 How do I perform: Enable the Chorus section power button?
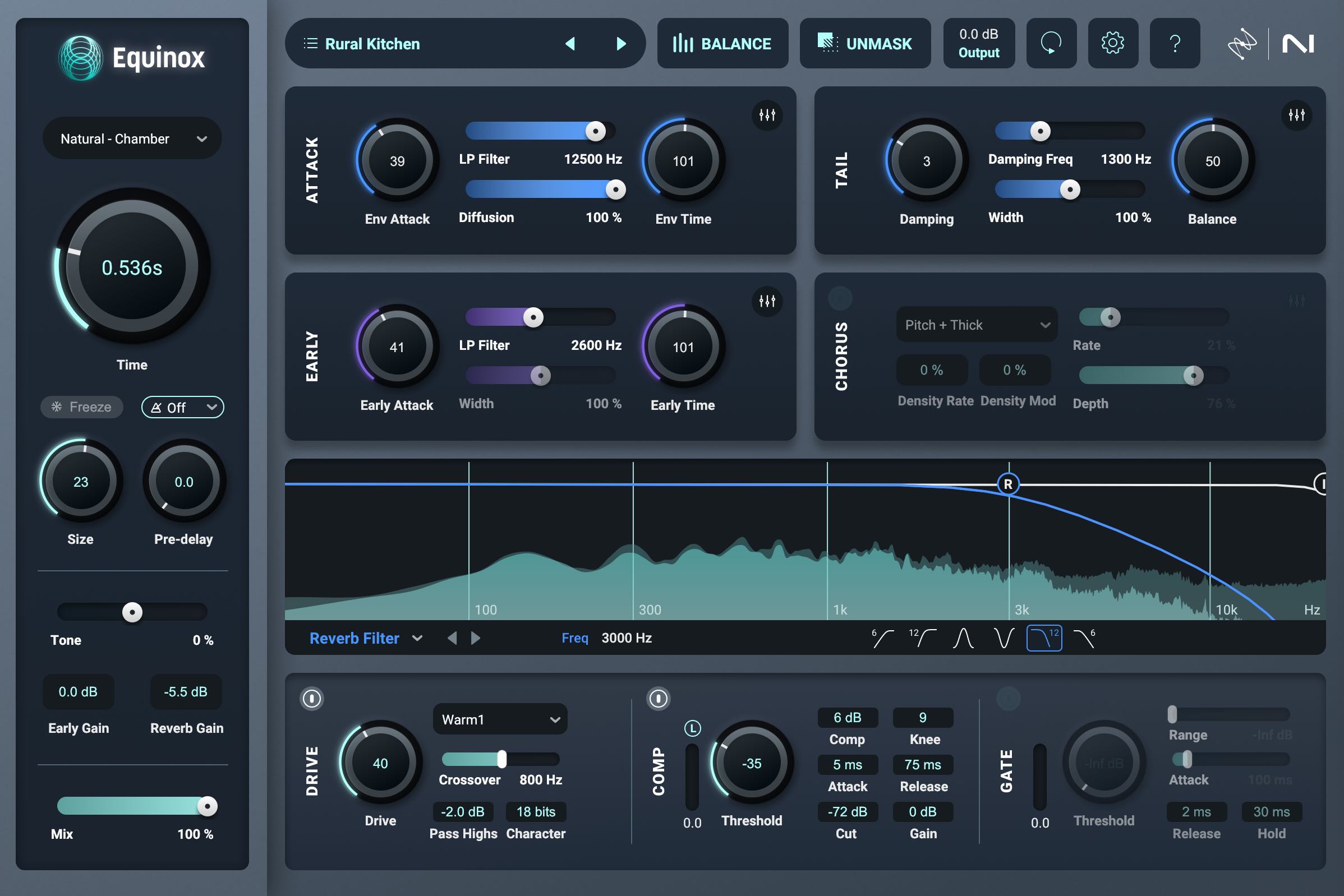click(x=840, y=298)
